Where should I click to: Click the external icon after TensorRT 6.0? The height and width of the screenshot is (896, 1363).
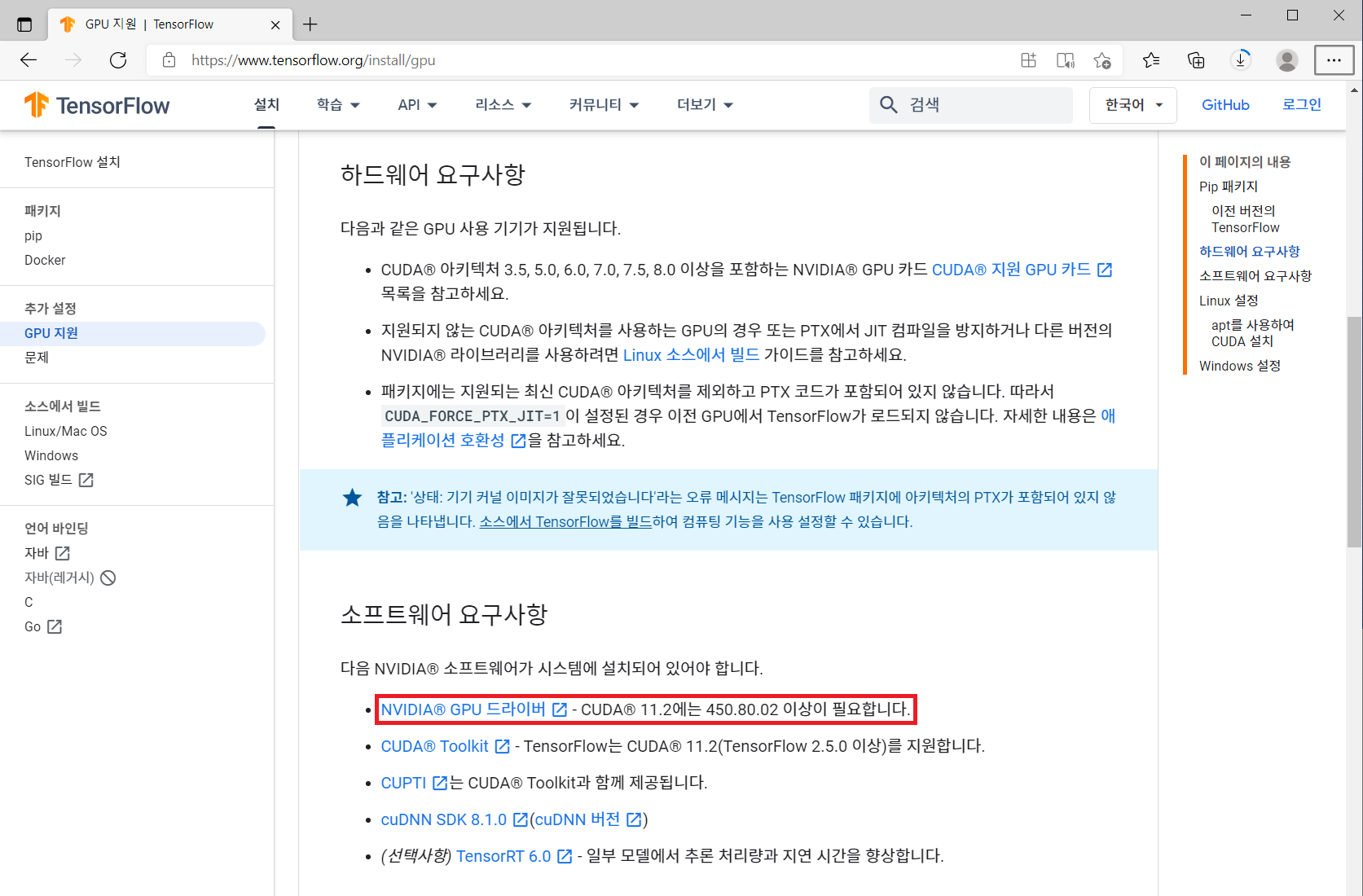pos(565,856)
